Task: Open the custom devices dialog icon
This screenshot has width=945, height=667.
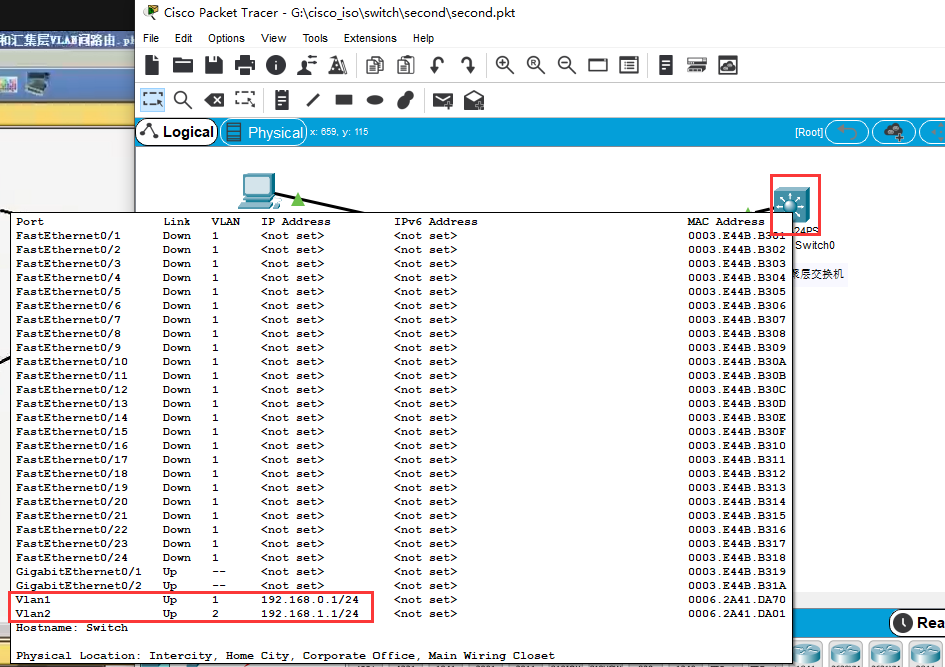Action: pyautogui.click(x=629, y=65)
